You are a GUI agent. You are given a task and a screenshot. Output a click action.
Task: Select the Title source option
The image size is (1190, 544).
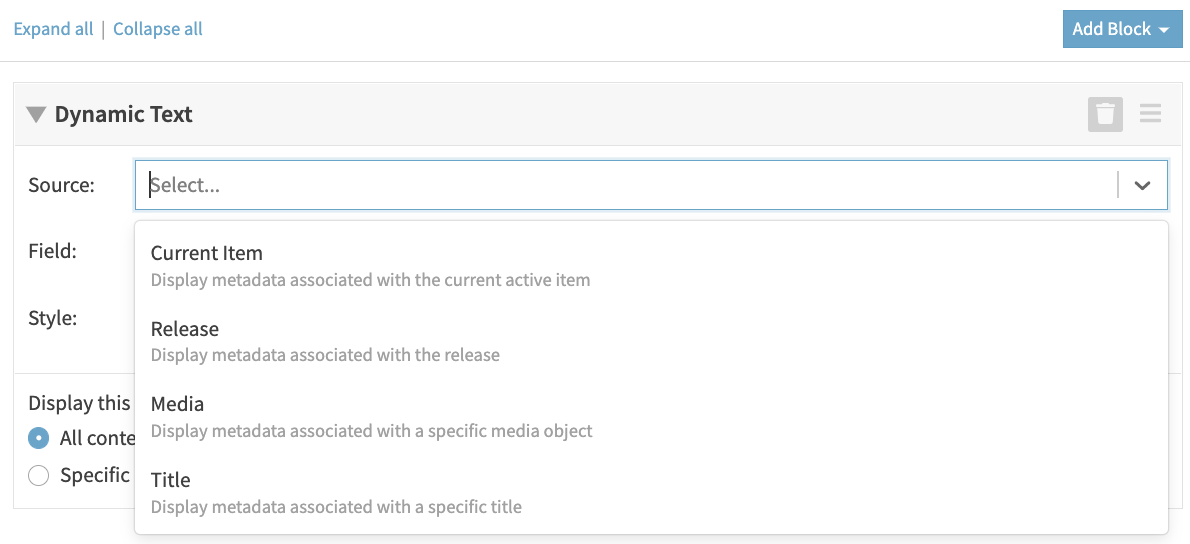pos(170,480)
